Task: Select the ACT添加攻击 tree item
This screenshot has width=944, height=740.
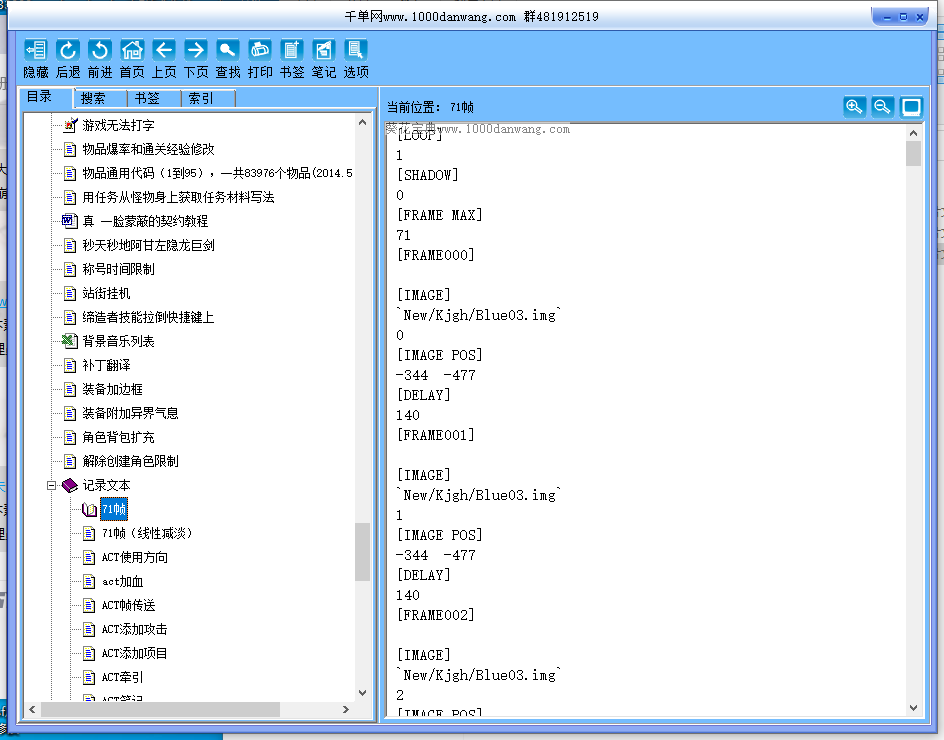Action: (x=134, y=629)
